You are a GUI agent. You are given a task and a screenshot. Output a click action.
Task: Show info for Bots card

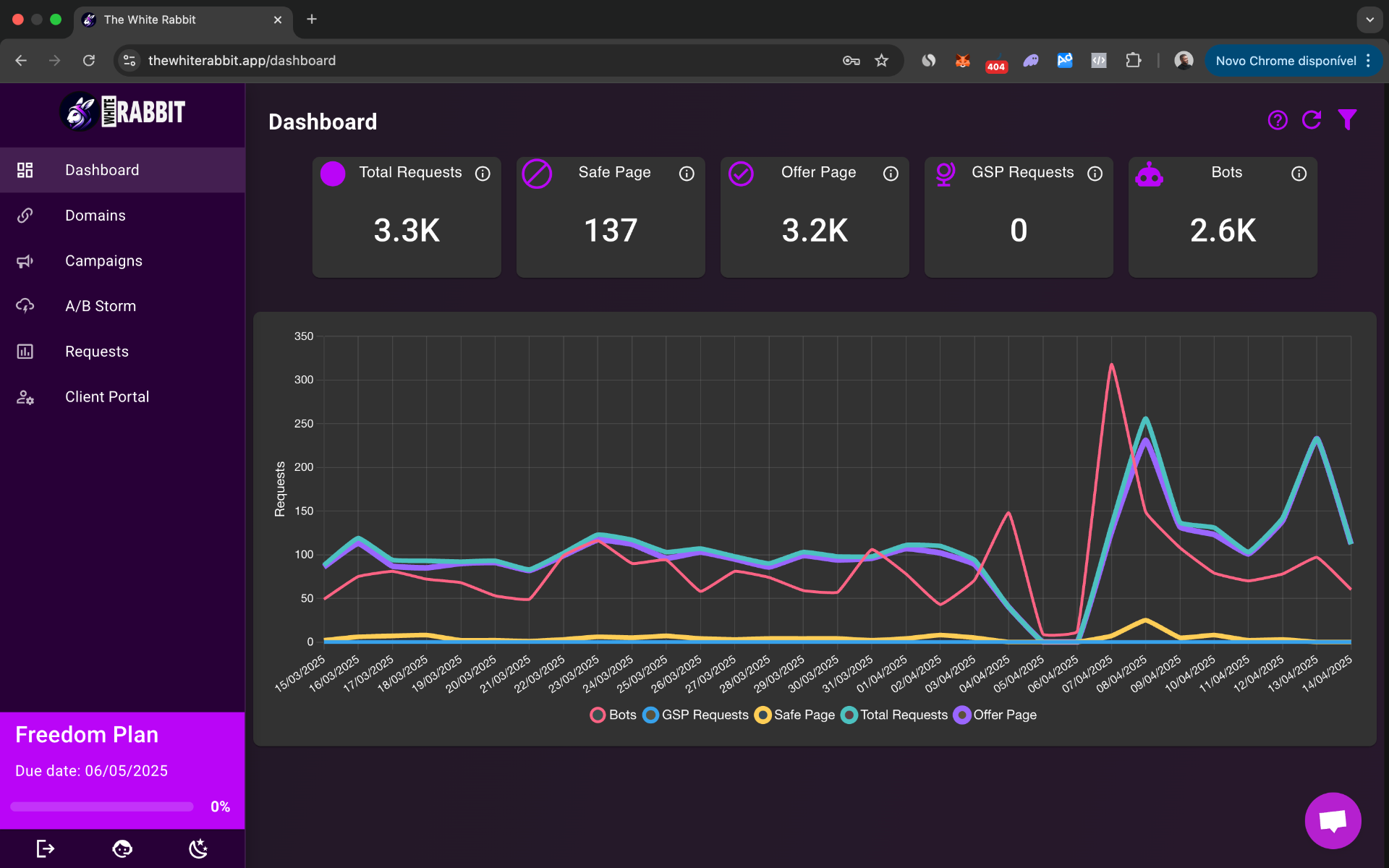click(x=1299, y=174)
